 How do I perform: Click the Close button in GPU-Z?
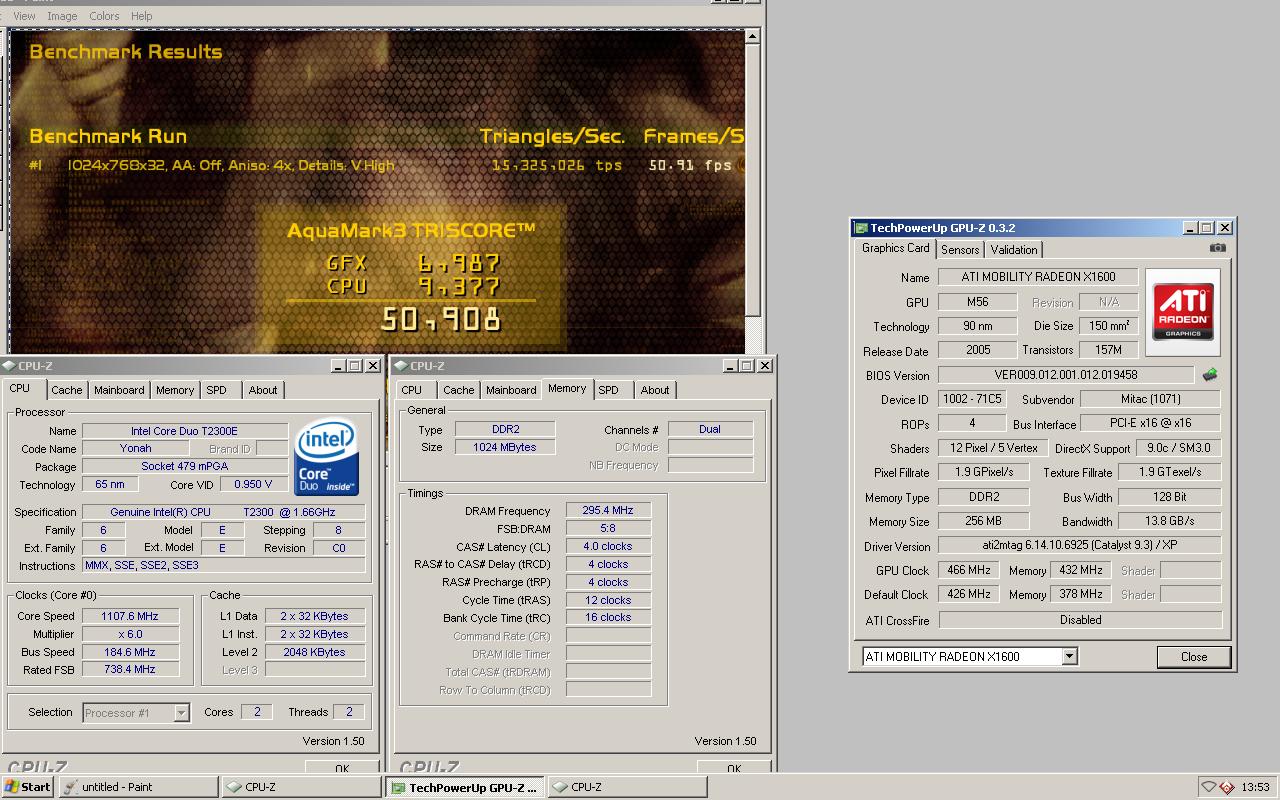point(1194,657)
